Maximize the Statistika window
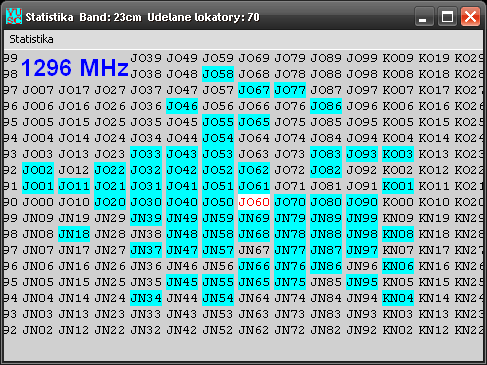The image size is (487, 365). pos(447,16)
